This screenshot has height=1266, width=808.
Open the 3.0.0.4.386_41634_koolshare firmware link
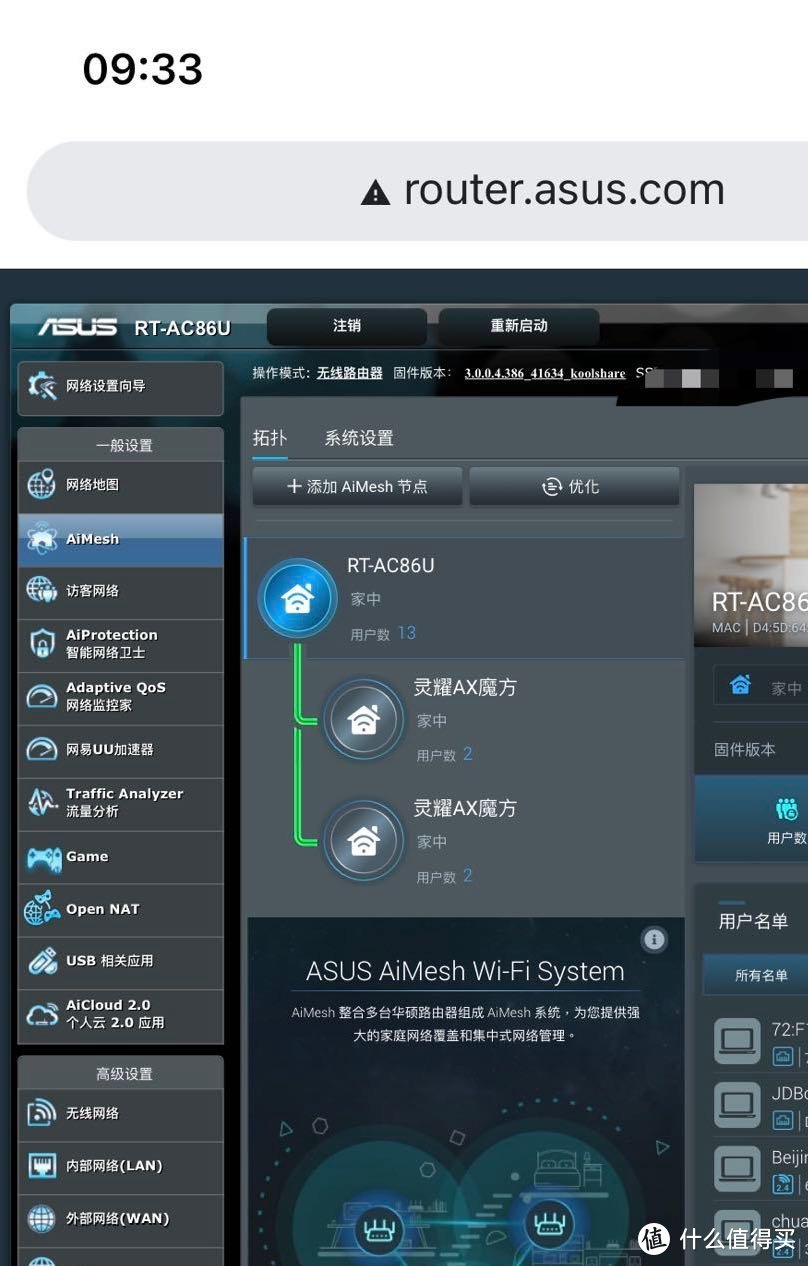point(545,373)
